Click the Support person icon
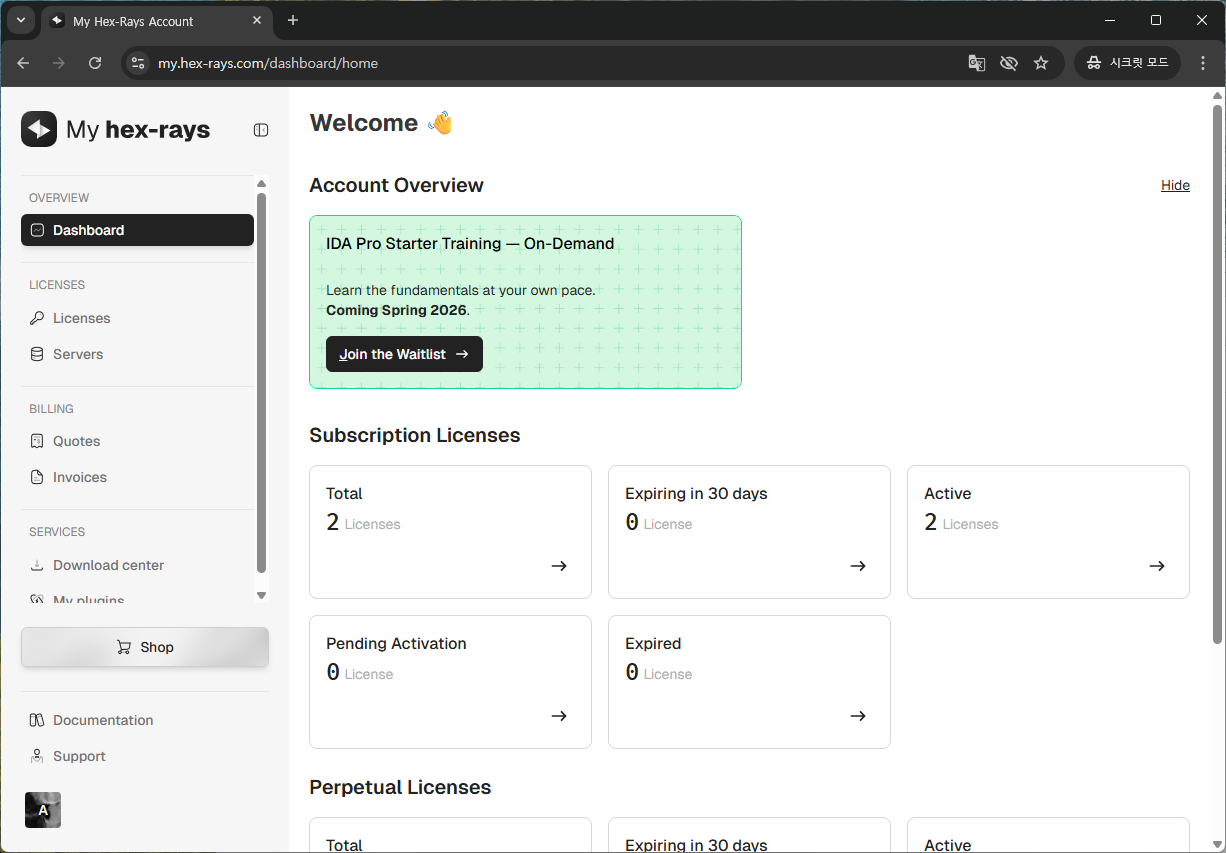The image size is (1226, 853). [37, 756]
